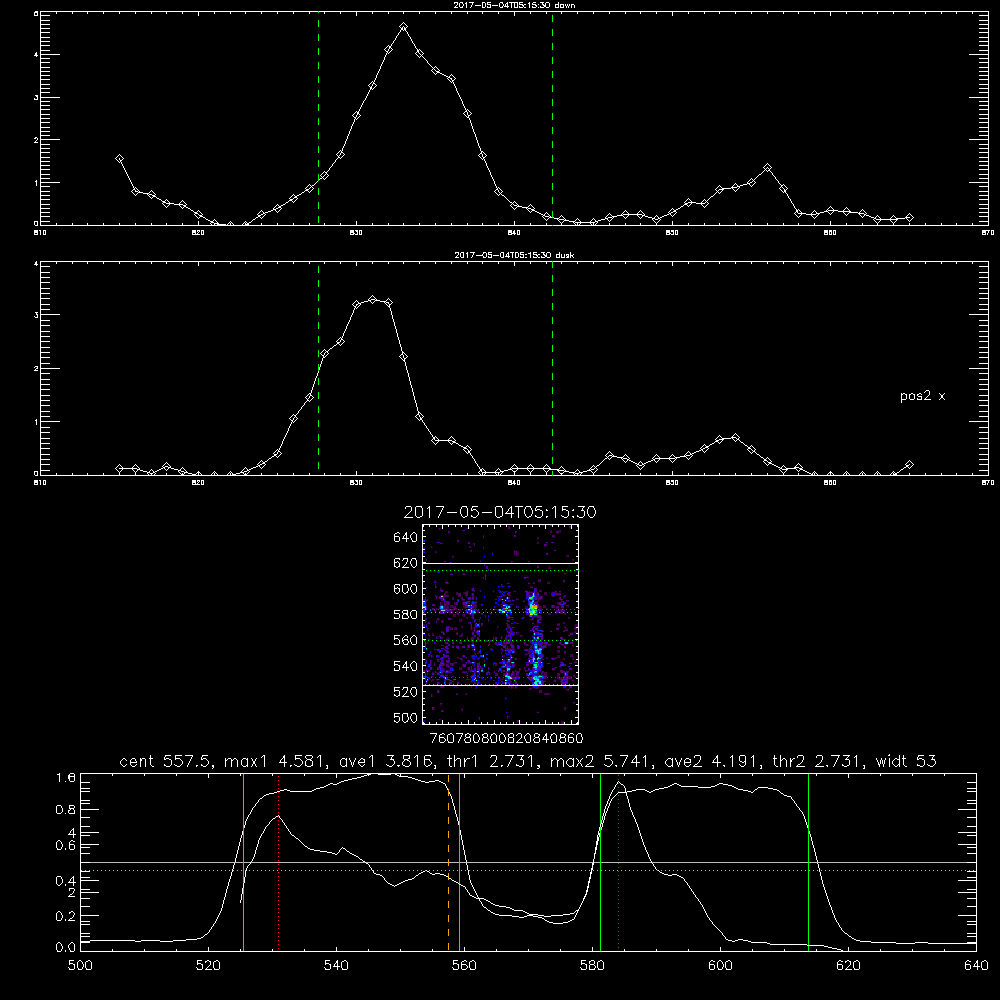
Task: Click the first data point of the dawn curve
Action: coord(119,158)
